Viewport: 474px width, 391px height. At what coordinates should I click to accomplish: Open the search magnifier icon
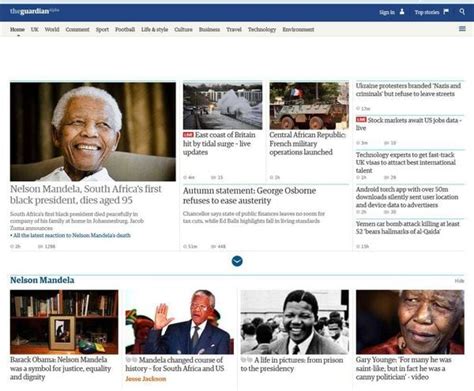point(462,12)
